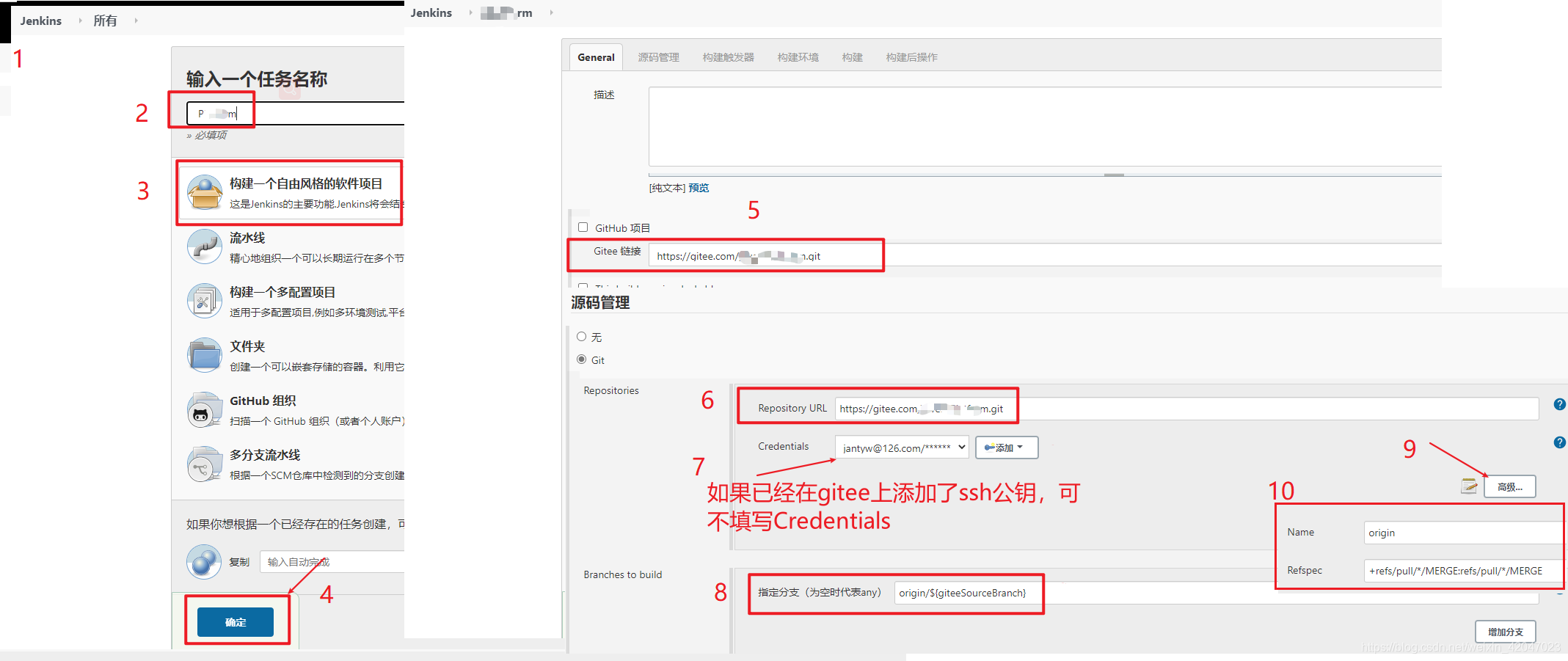Click the Name field containing origin
Screen dimensions: 1568x661
pyautogui.click(x=1463, y=533)
